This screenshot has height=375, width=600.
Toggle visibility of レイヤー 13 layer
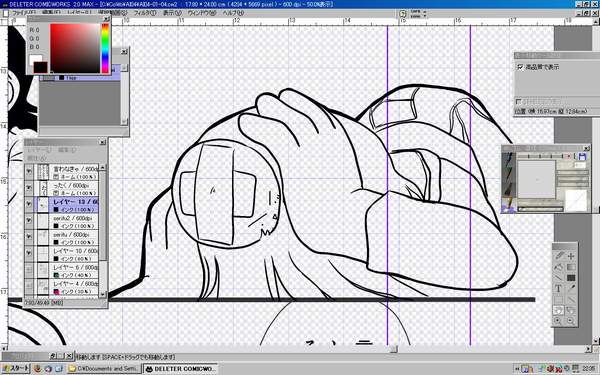coord(29,205)
